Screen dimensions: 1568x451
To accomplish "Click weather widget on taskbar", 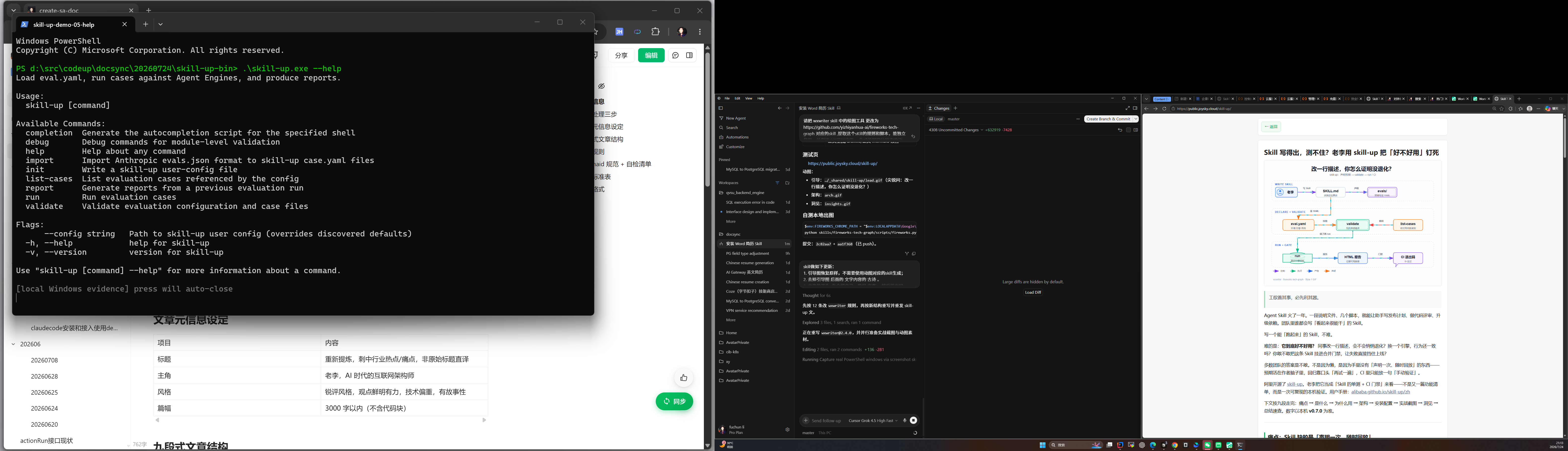I will coord(726,445).
